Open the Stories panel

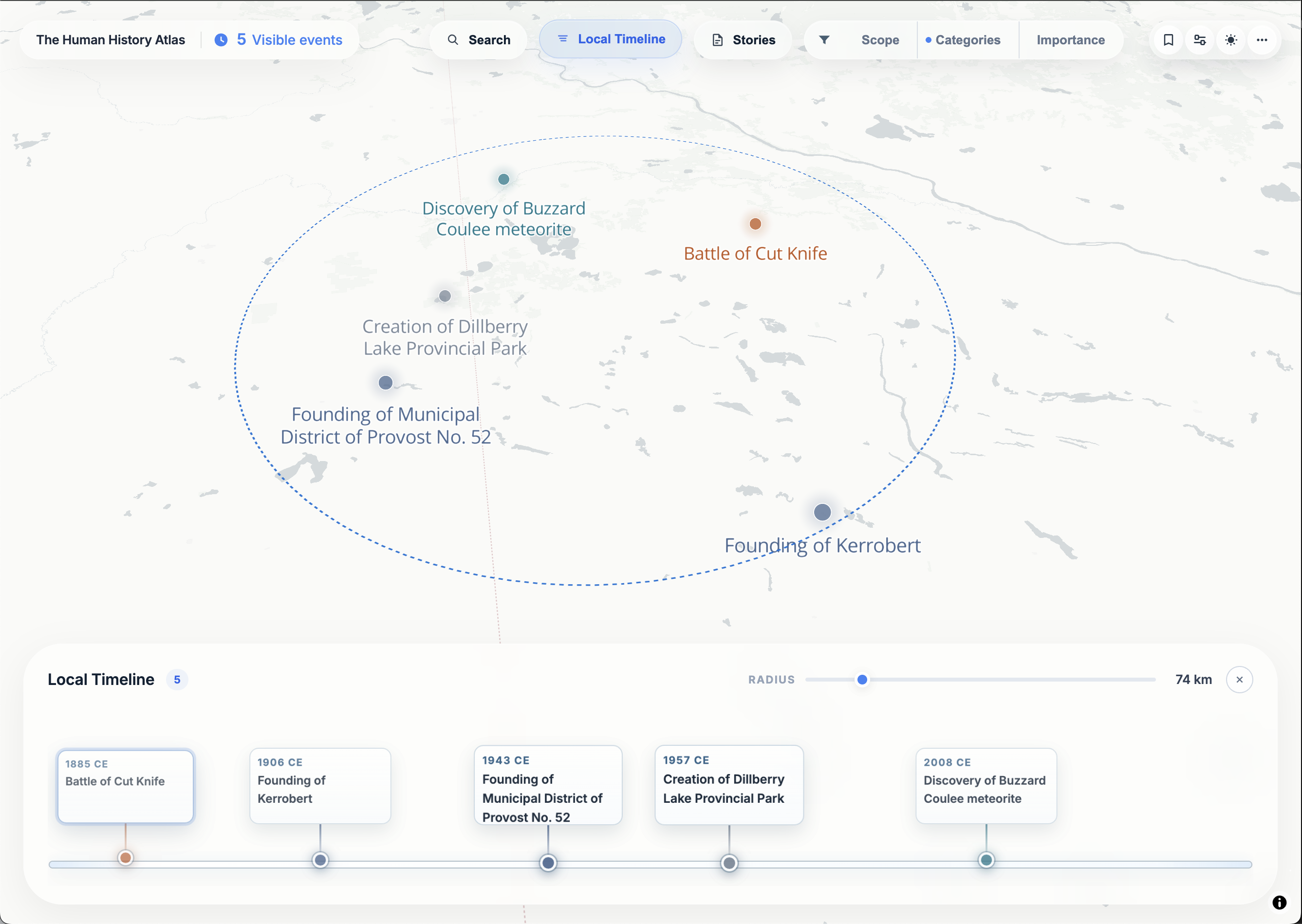click(743, 40)
